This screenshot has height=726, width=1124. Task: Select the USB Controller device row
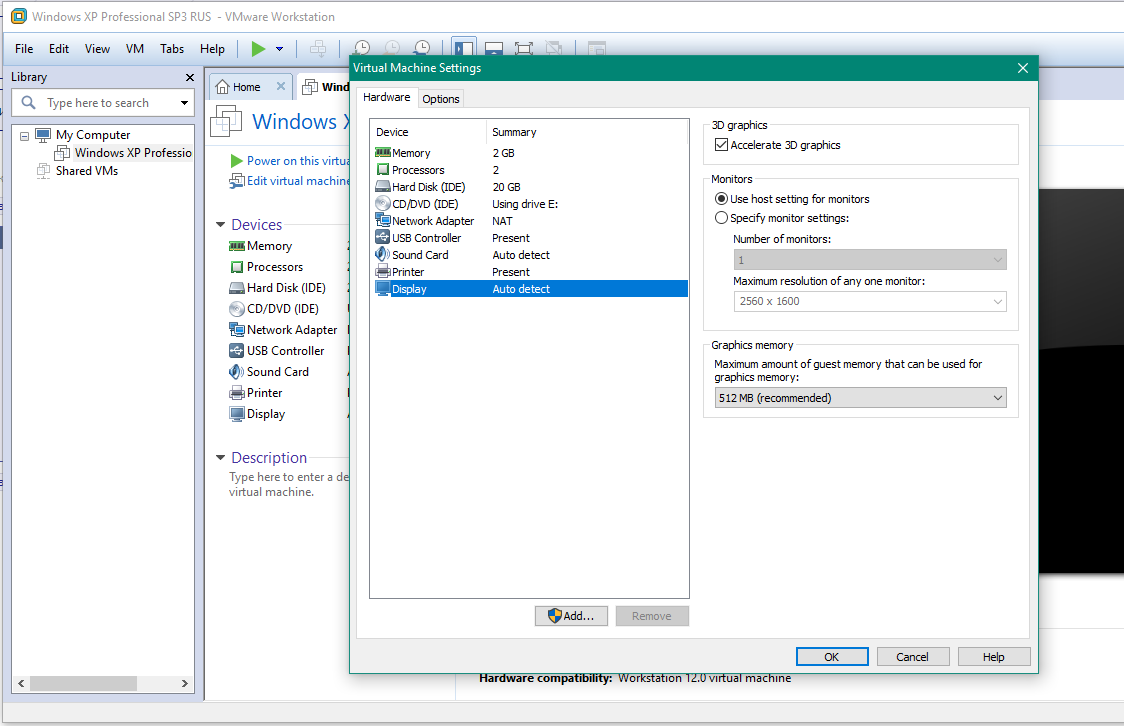[426, 238]
